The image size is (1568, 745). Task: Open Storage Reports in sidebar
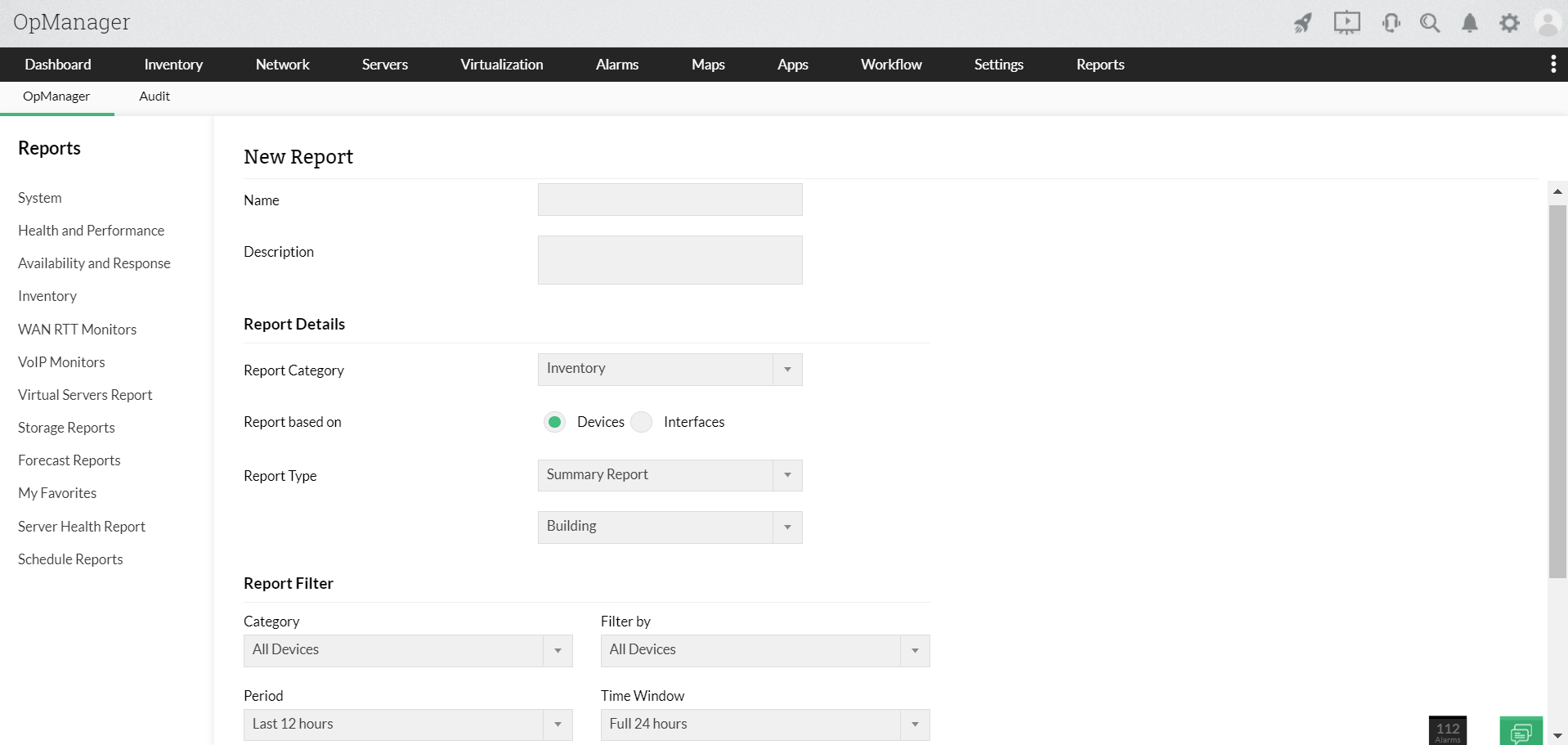(67, 428)
